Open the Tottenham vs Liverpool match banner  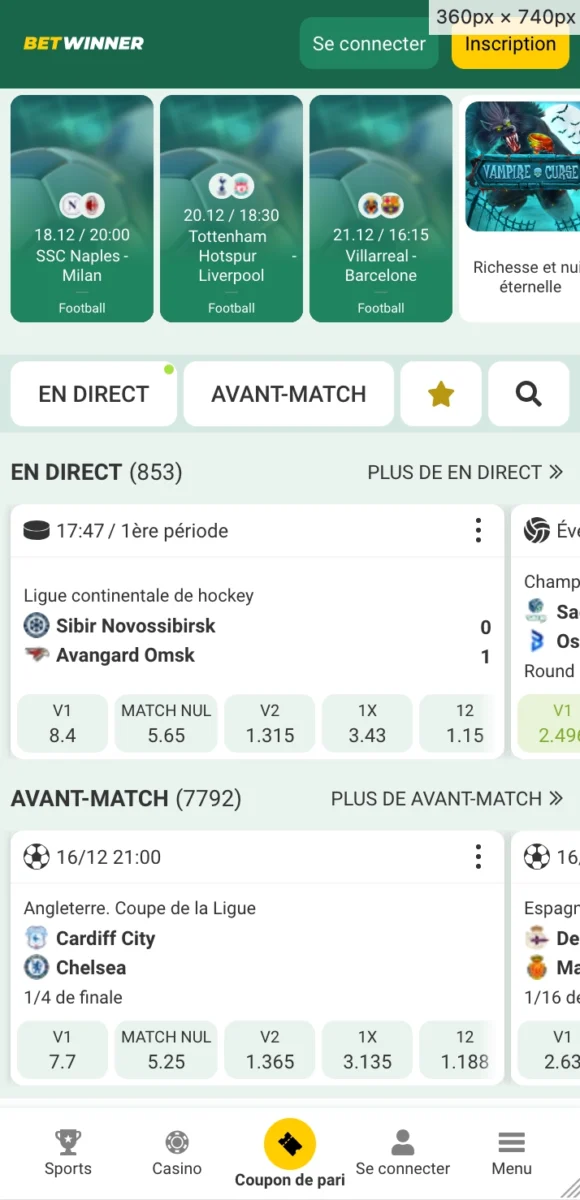pyautogui.click(x=231, y=209)
